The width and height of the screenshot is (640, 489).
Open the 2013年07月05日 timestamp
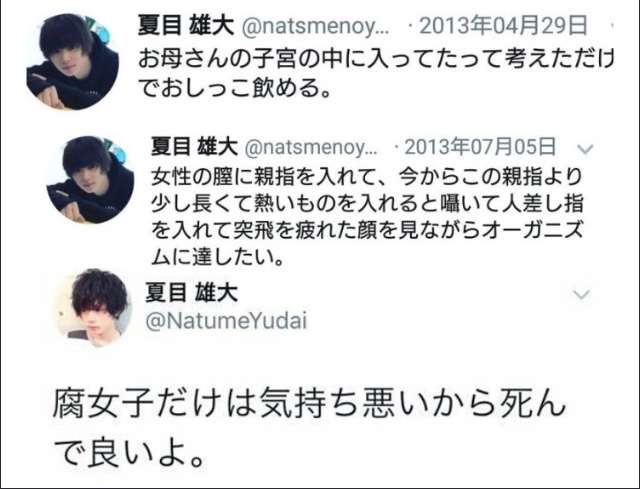[x=480, y=146]
